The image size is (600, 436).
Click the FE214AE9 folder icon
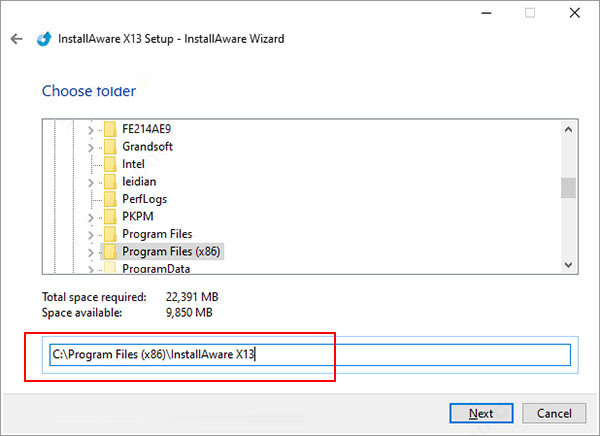110,129
